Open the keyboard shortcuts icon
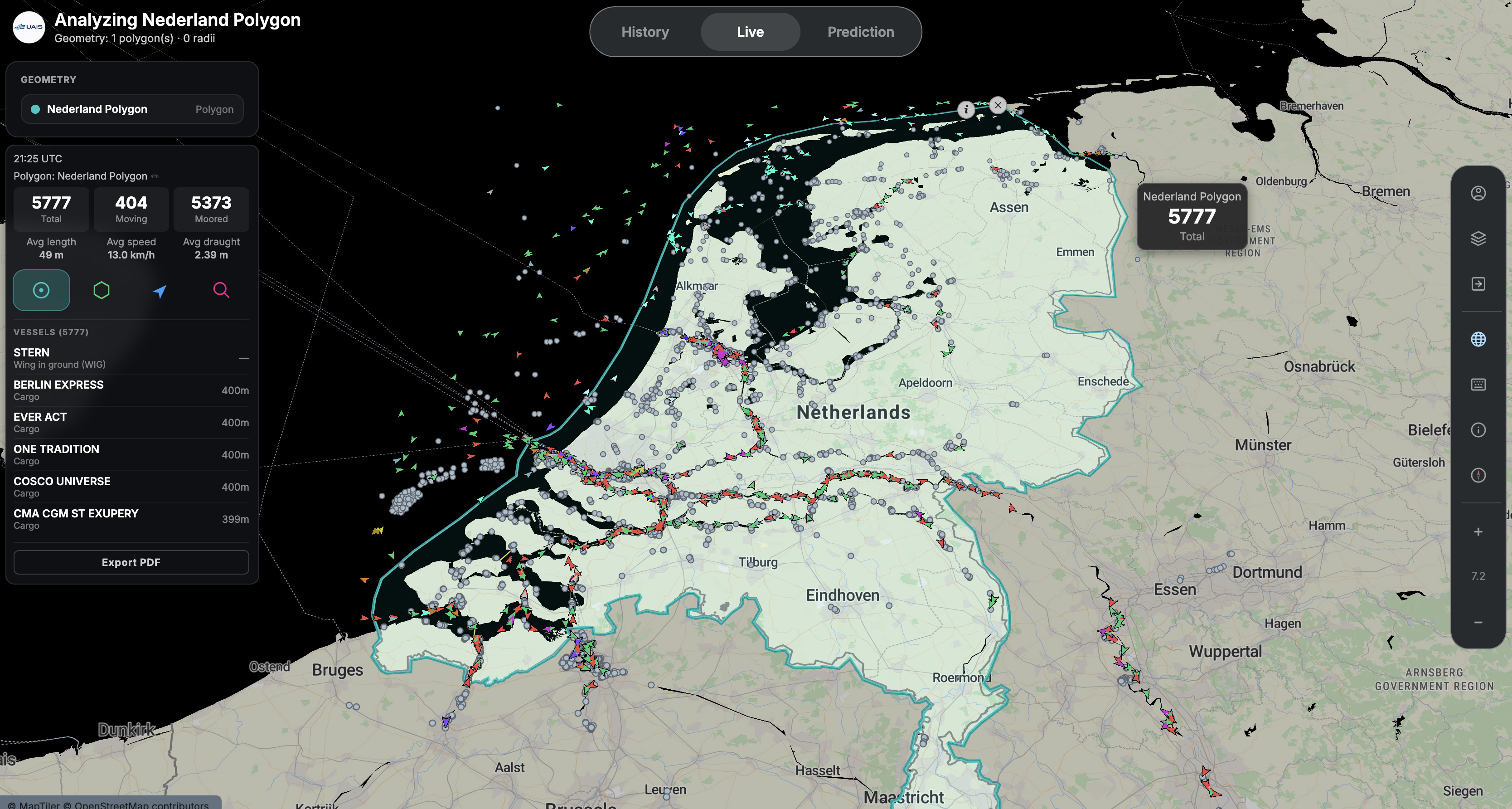 (1478, 385)
